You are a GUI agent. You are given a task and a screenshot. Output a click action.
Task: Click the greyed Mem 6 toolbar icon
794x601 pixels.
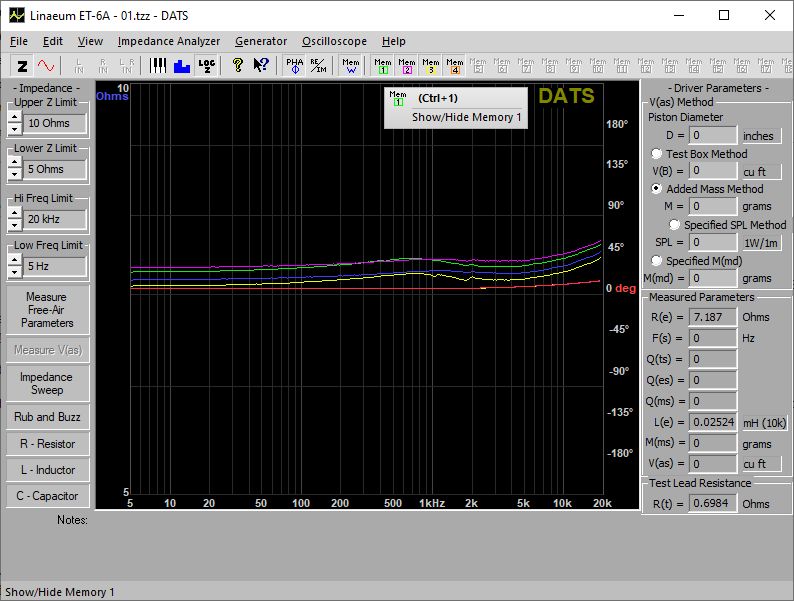pyautogui.click(x=502, y=66)
